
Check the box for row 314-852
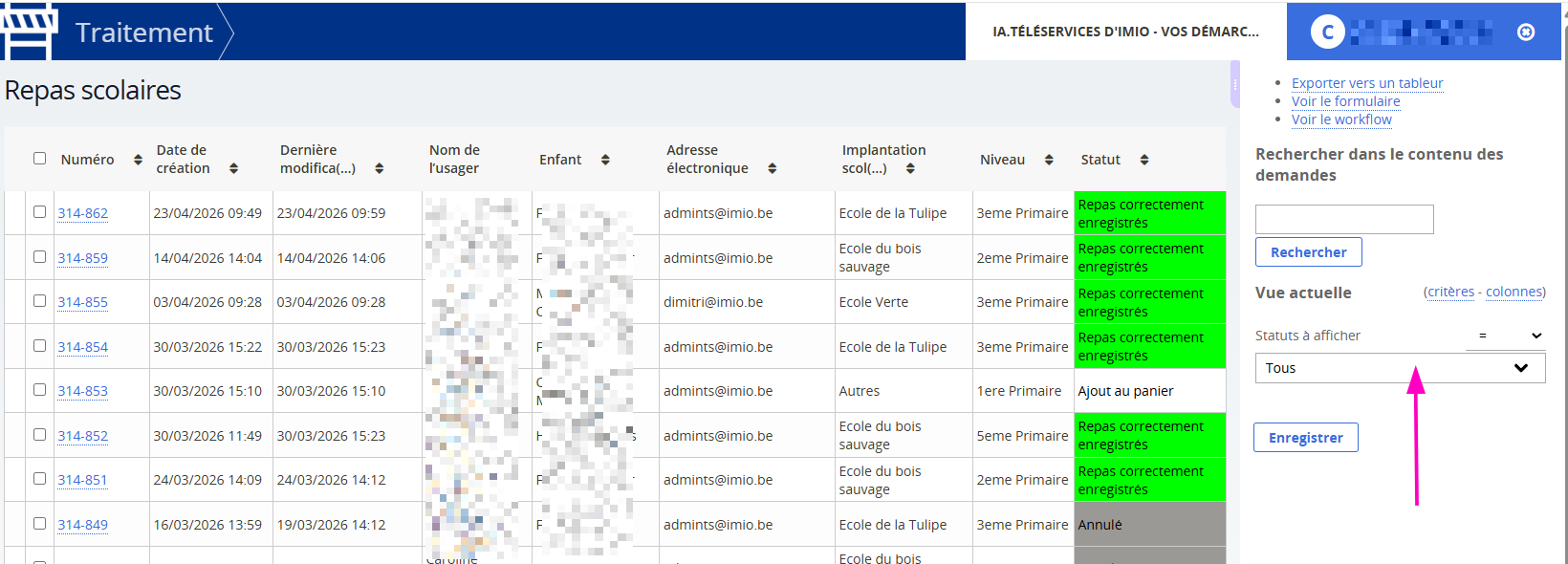coord(39,434)
